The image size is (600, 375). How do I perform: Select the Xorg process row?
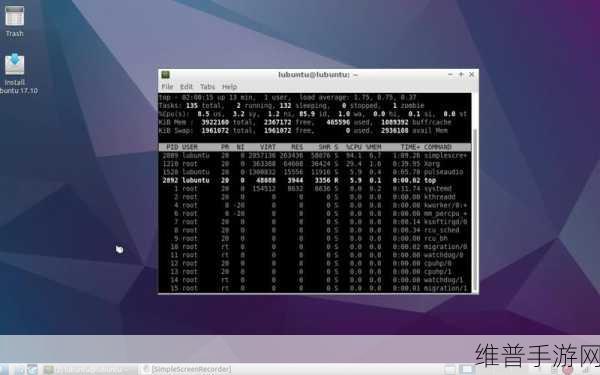tap(315, 164)
